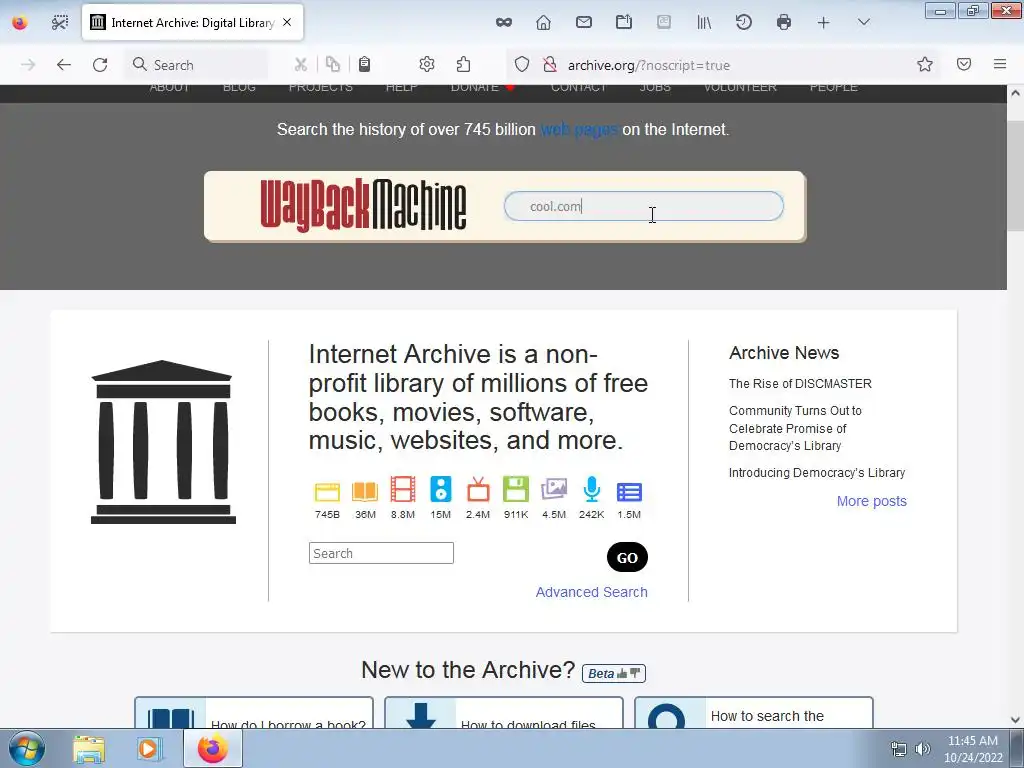
Task: Click the Internet Archive building logo
Action: 163,442
